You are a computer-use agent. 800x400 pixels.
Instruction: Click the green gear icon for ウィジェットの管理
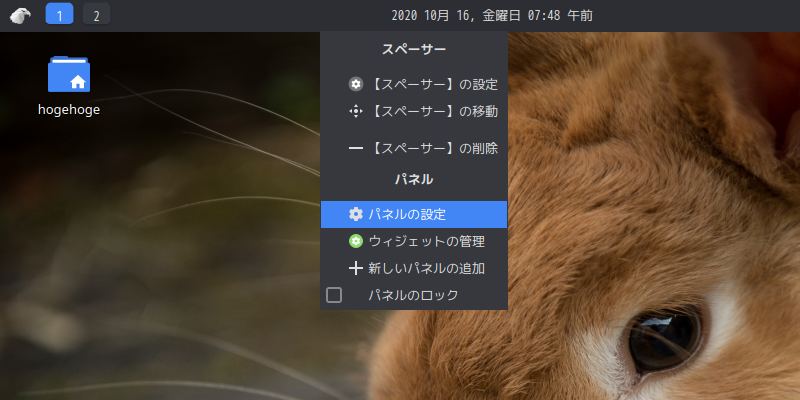click(x=356, y=241)
